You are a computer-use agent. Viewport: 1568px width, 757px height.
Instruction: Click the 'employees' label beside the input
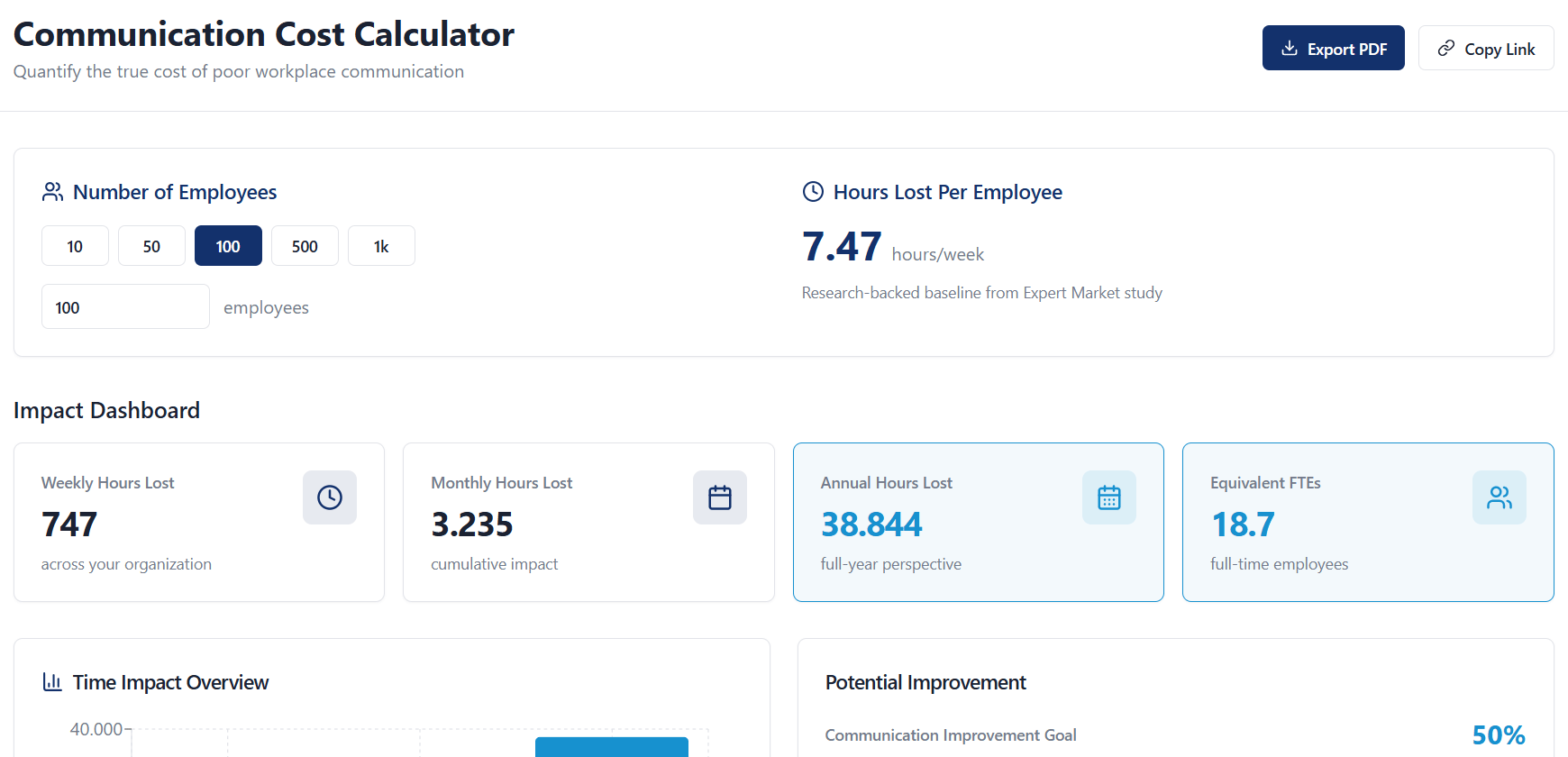point(266,307)
